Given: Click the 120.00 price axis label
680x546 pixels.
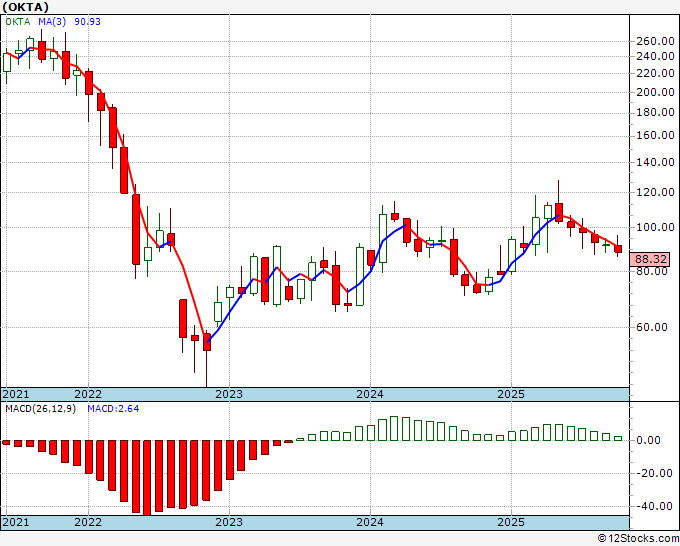Looking at the screenshot, I should pyautogui.click(x=655, y=192).
